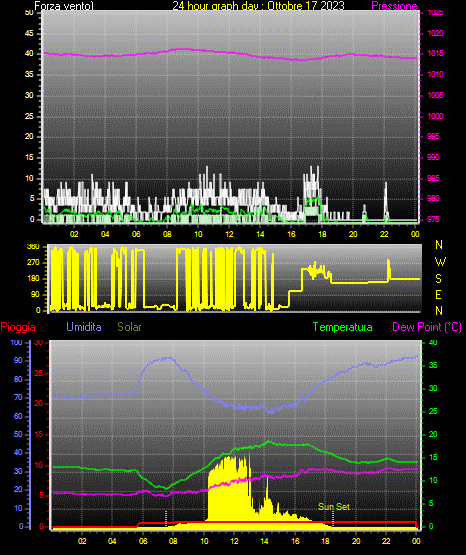466x555 pixels.
Task: Select the 'Dew Point (°C)' legend label
Action: [427, 327]
